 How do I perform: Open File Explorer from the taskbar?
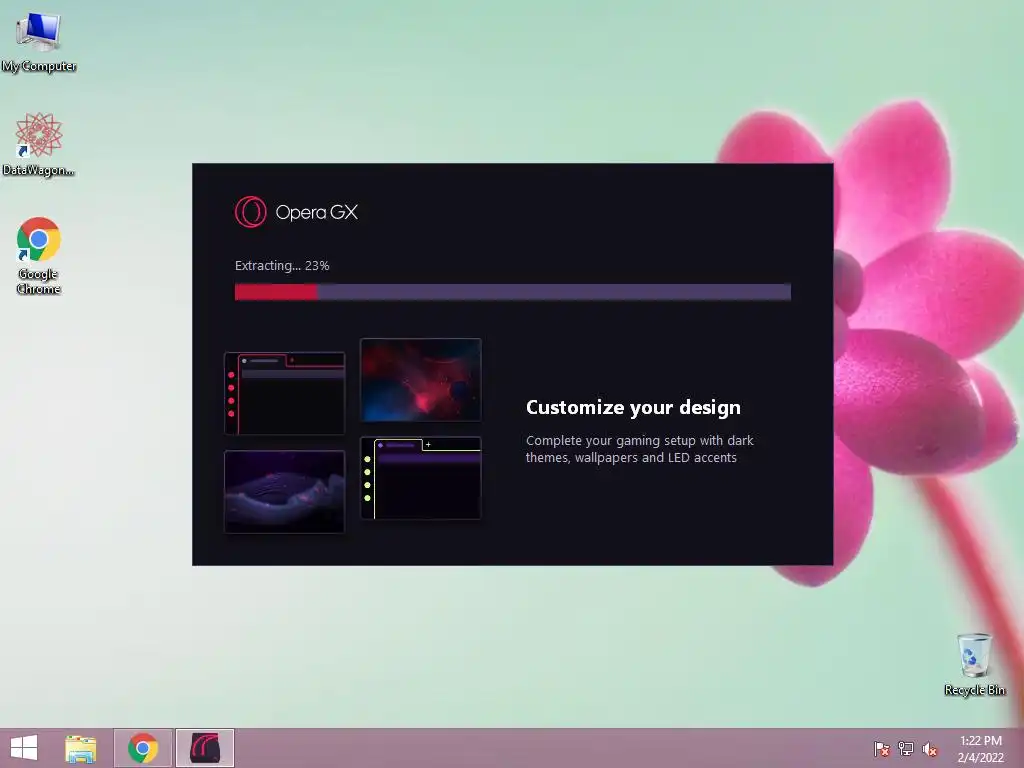pos(81,748)
